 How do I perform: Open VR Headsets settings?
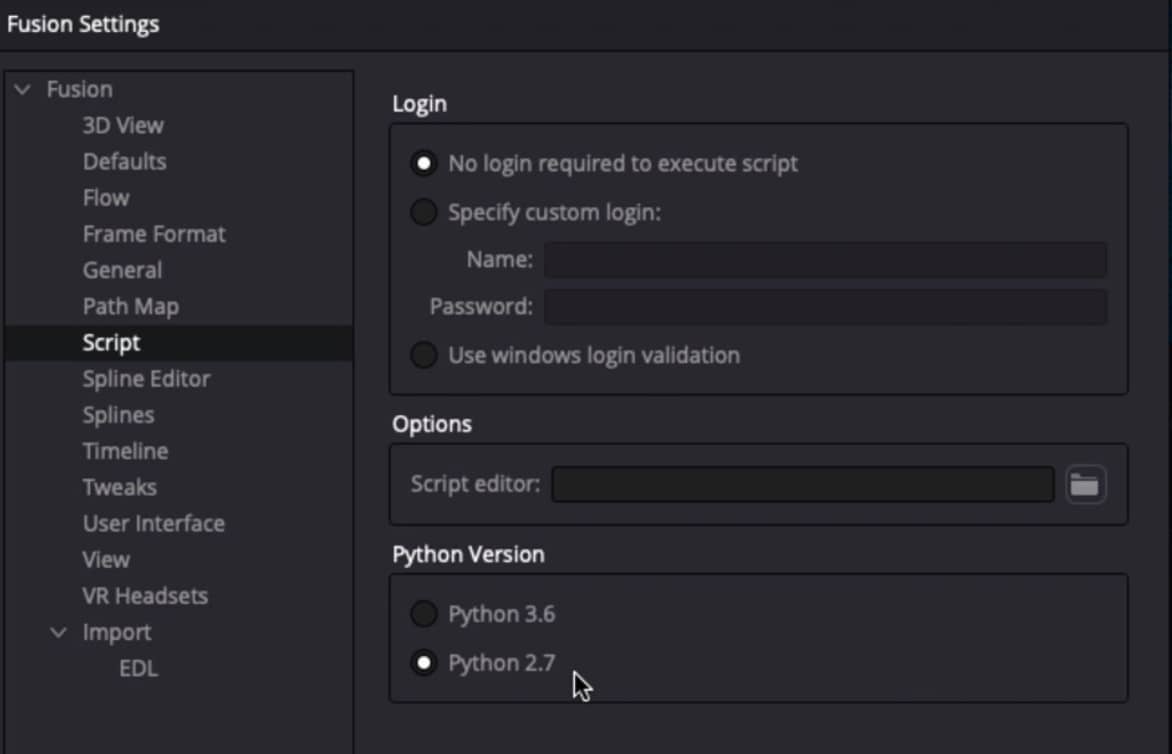[145, 596]
